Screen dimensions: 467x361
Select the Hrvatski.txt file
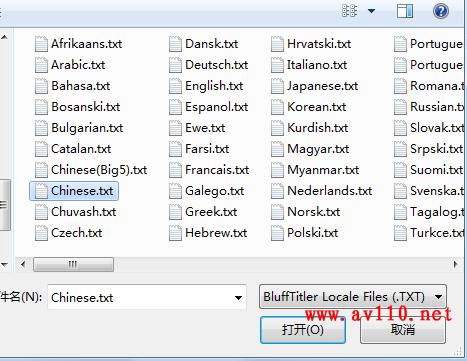tap(311, 44)
